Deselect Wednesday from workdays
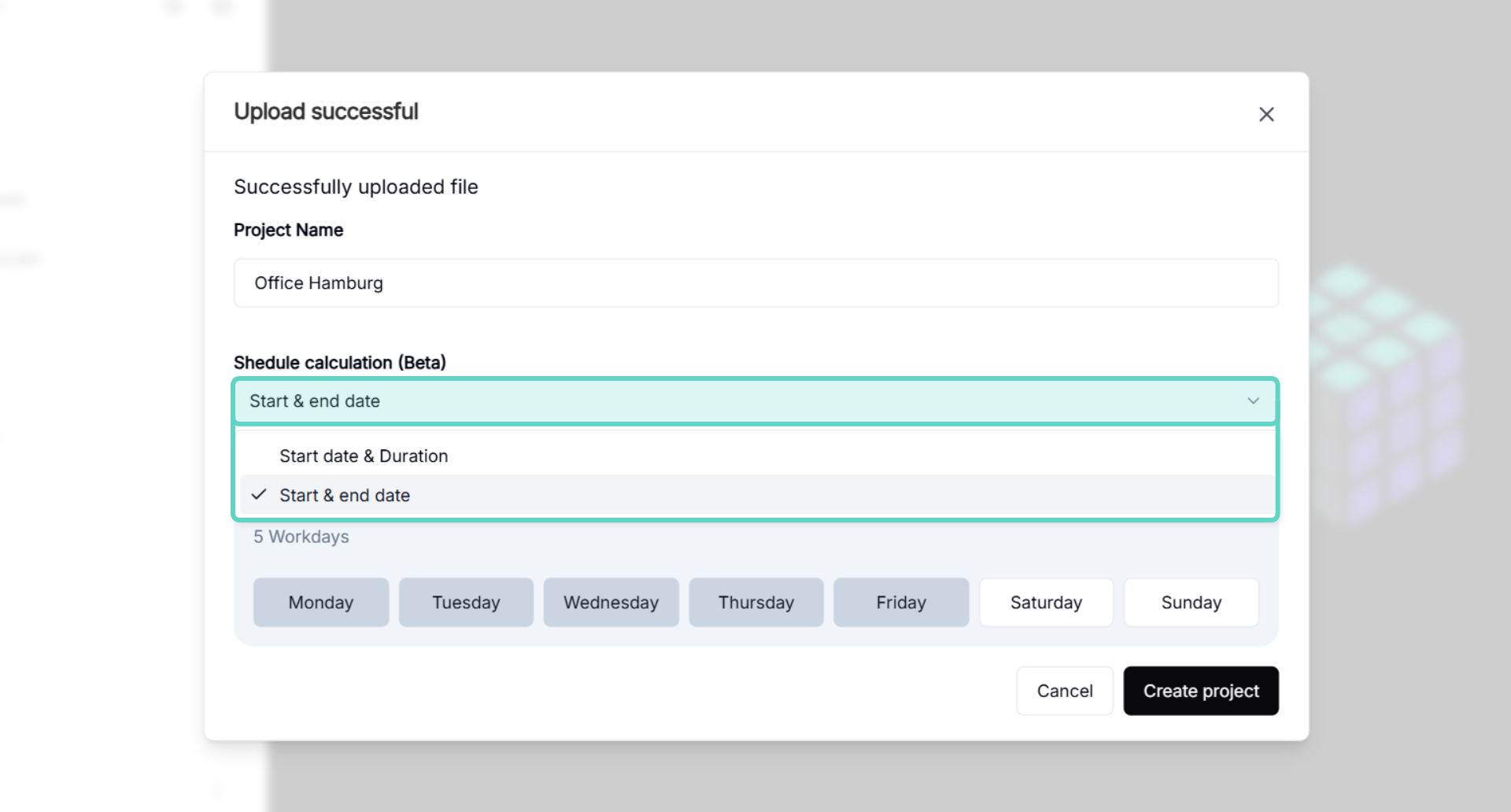Image resolution: width=1511 pixels, height=812 pixels. pyautogui.click(x=611, y=603)
